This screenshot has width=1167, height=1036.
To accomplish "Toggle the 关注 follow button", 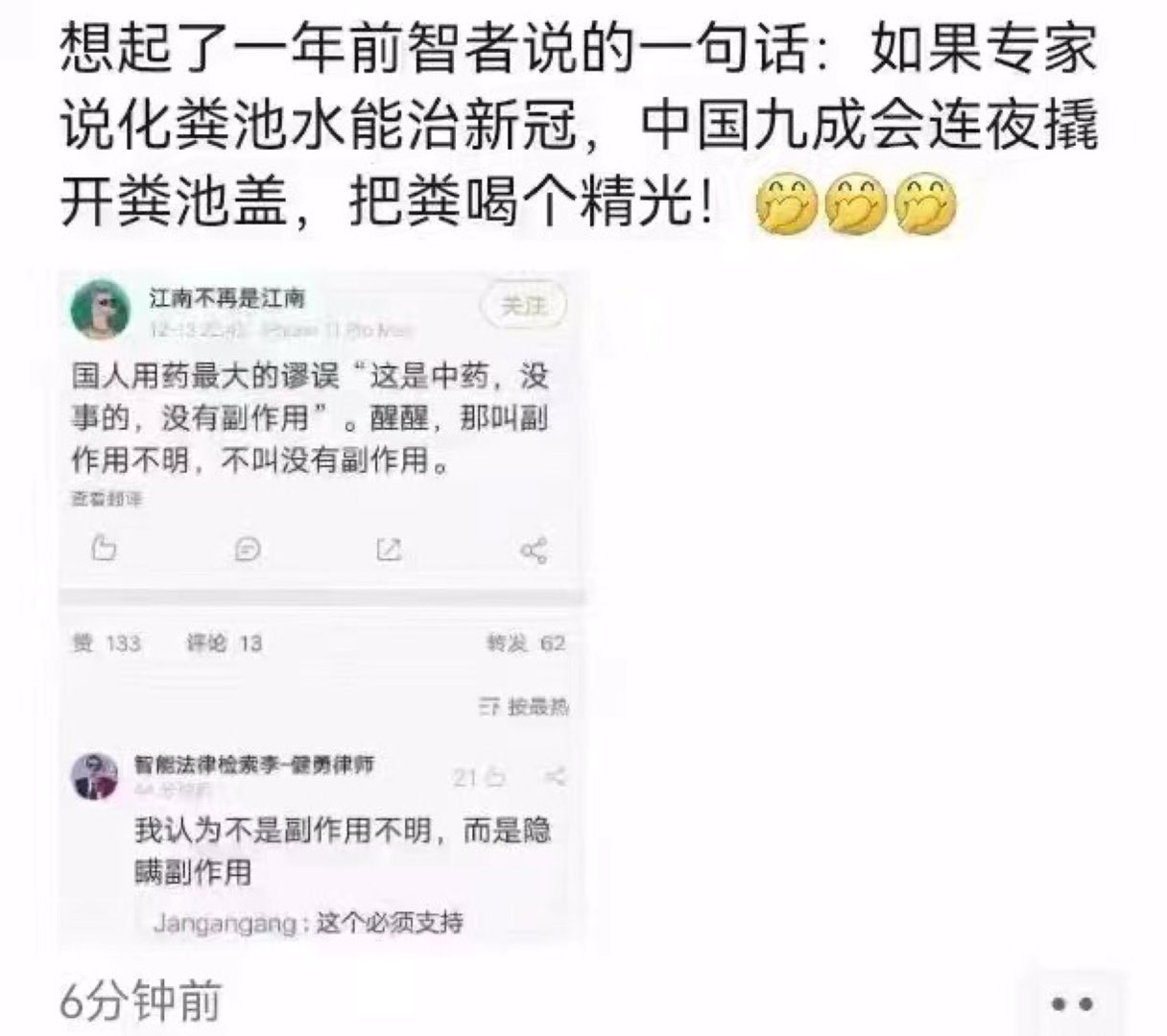I will click(x=523, y=306).
